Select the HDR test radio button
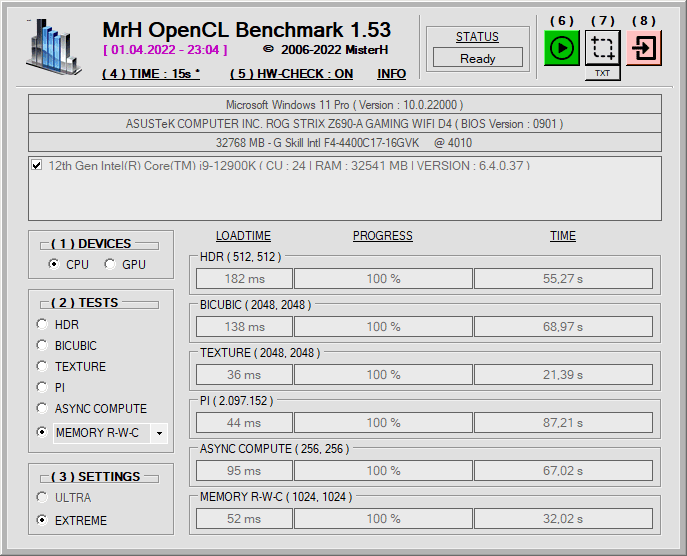This screenshot has height=556, width=687. [42, 324]
